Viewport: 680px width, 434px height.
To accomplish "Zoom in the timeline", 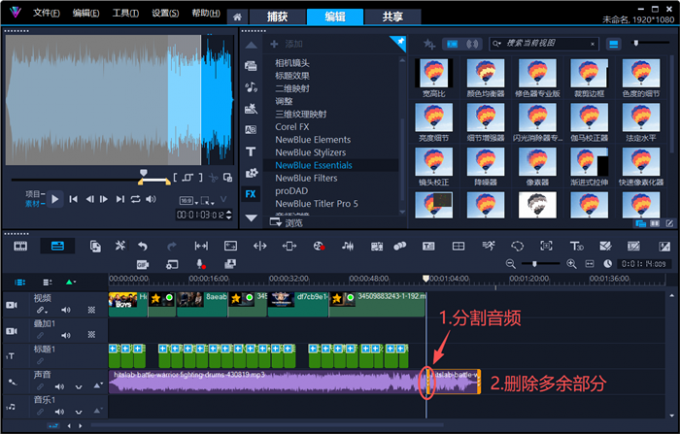I will [571, 264].
